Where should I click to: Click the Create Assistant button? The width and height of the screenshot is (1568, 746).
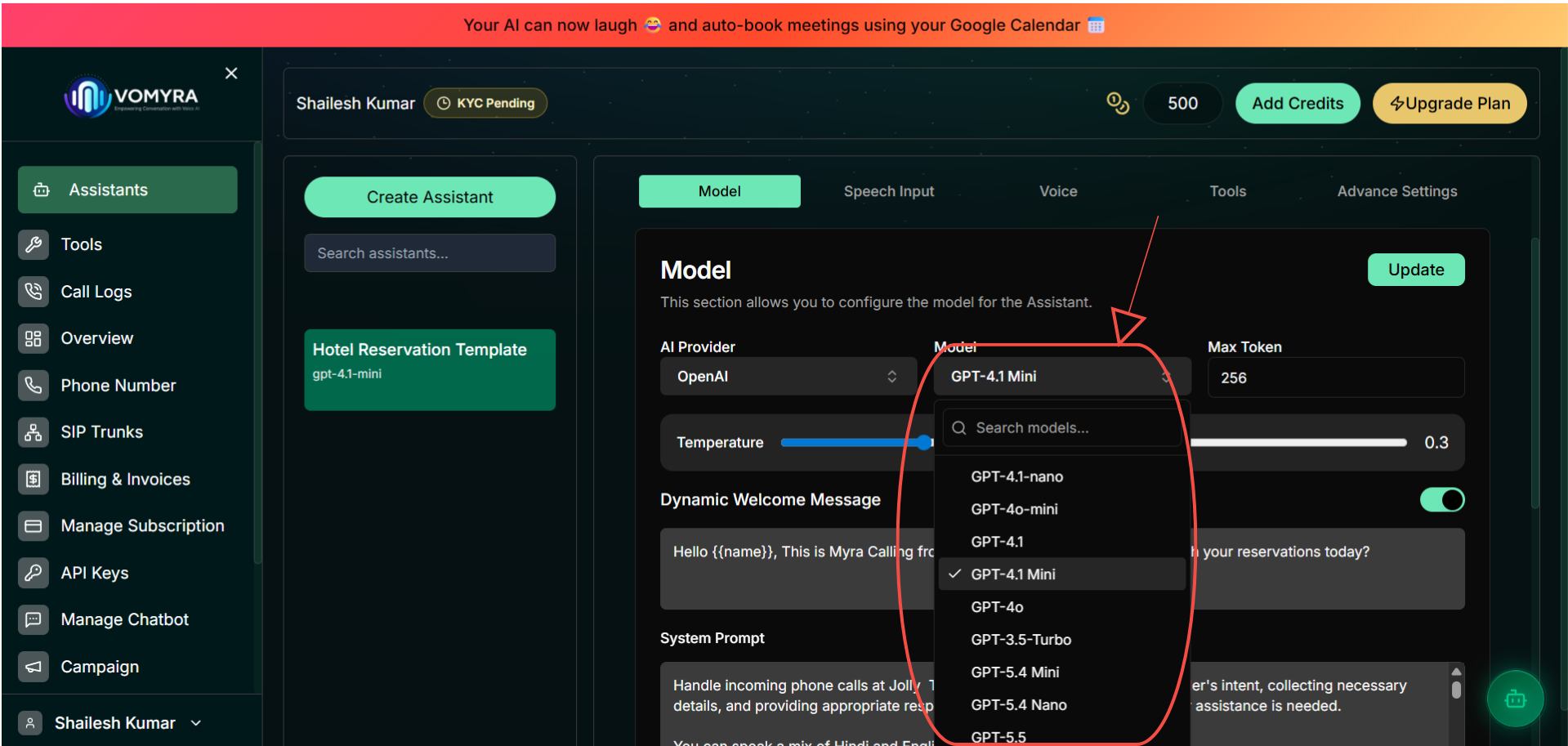click(x=430, y=197)
